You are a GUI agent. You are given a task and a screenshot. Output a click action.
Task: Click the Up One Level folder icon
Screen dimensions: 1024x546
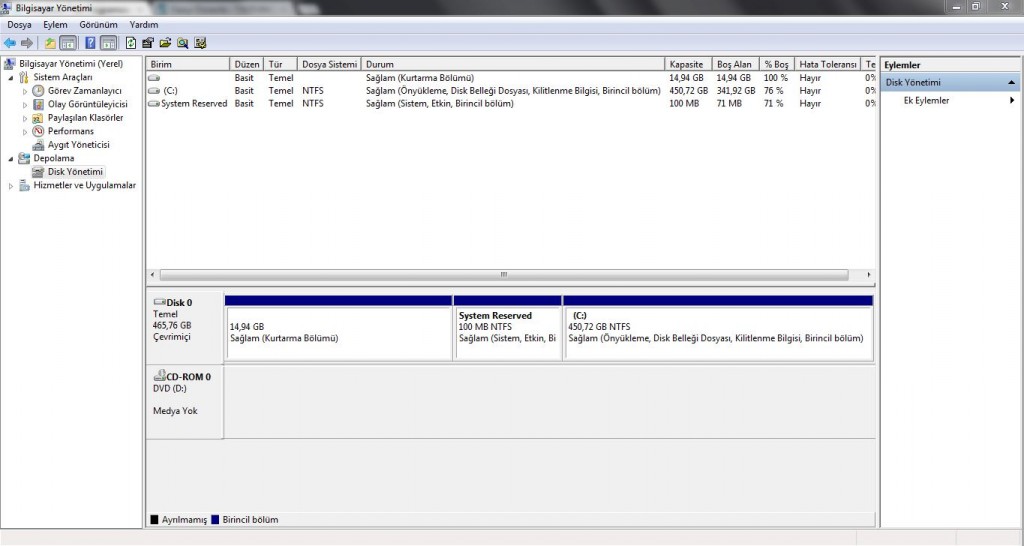click(50, 43)
